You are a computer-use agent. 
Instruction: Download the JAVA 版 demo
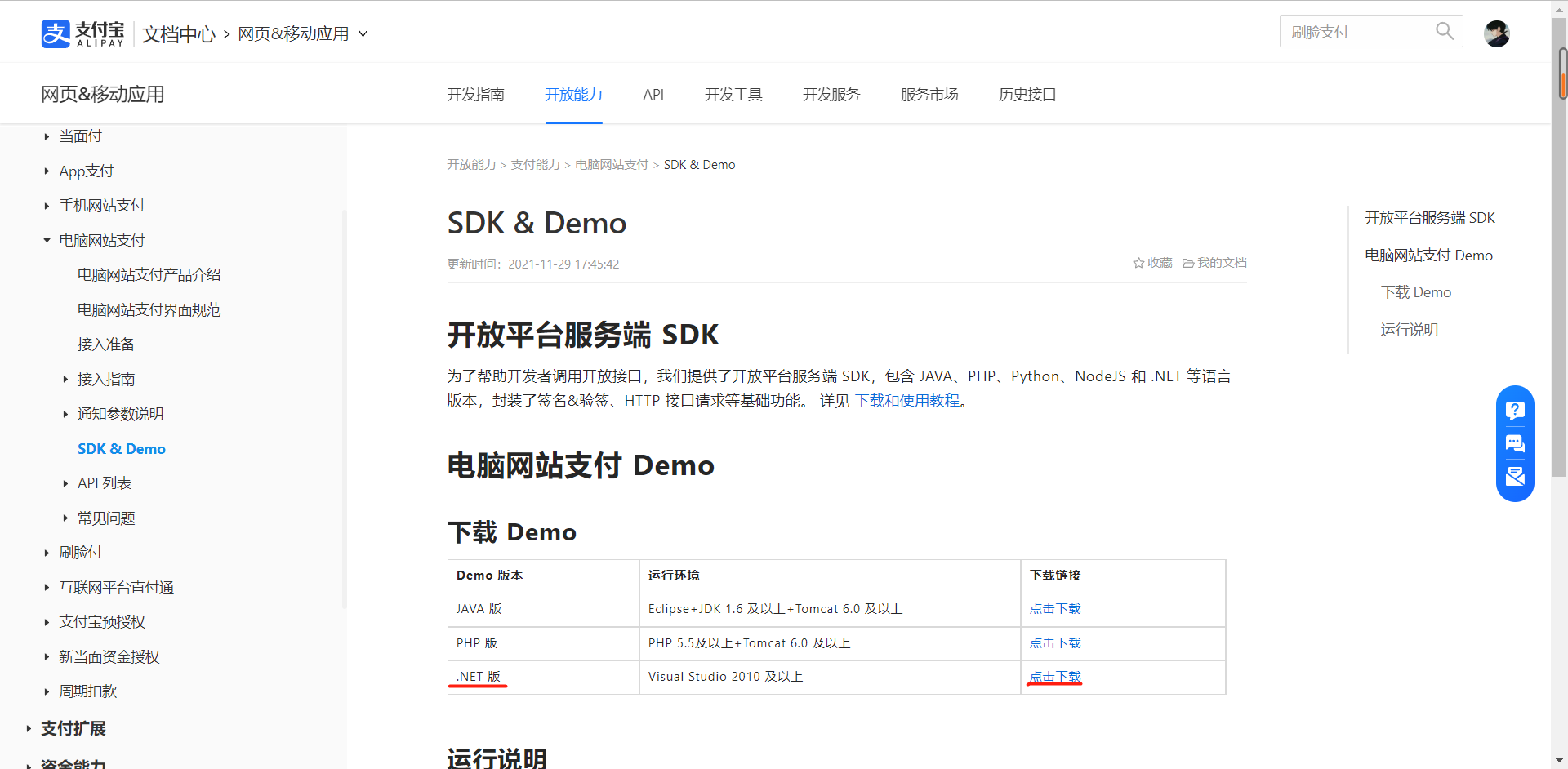[x=1055, y=609]
